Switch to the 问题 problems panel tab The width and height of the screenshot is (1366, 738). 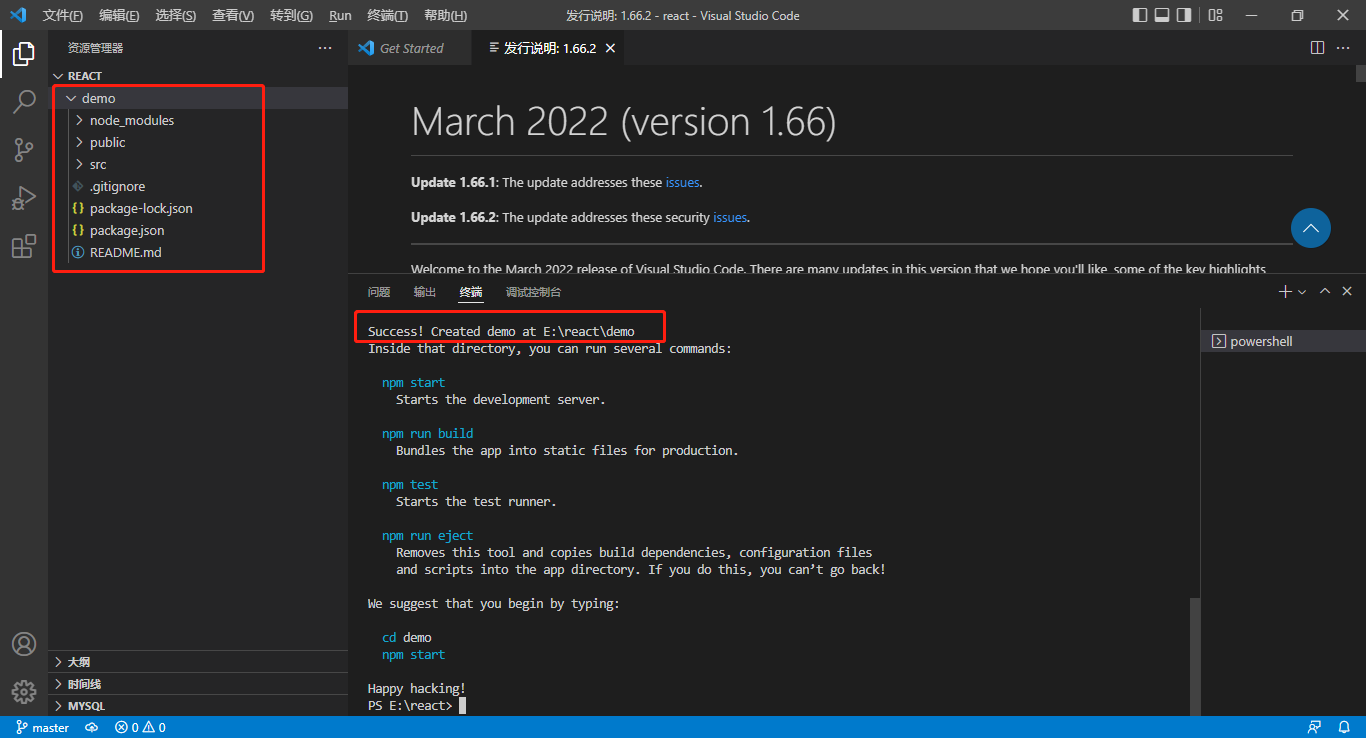(379, 292)
